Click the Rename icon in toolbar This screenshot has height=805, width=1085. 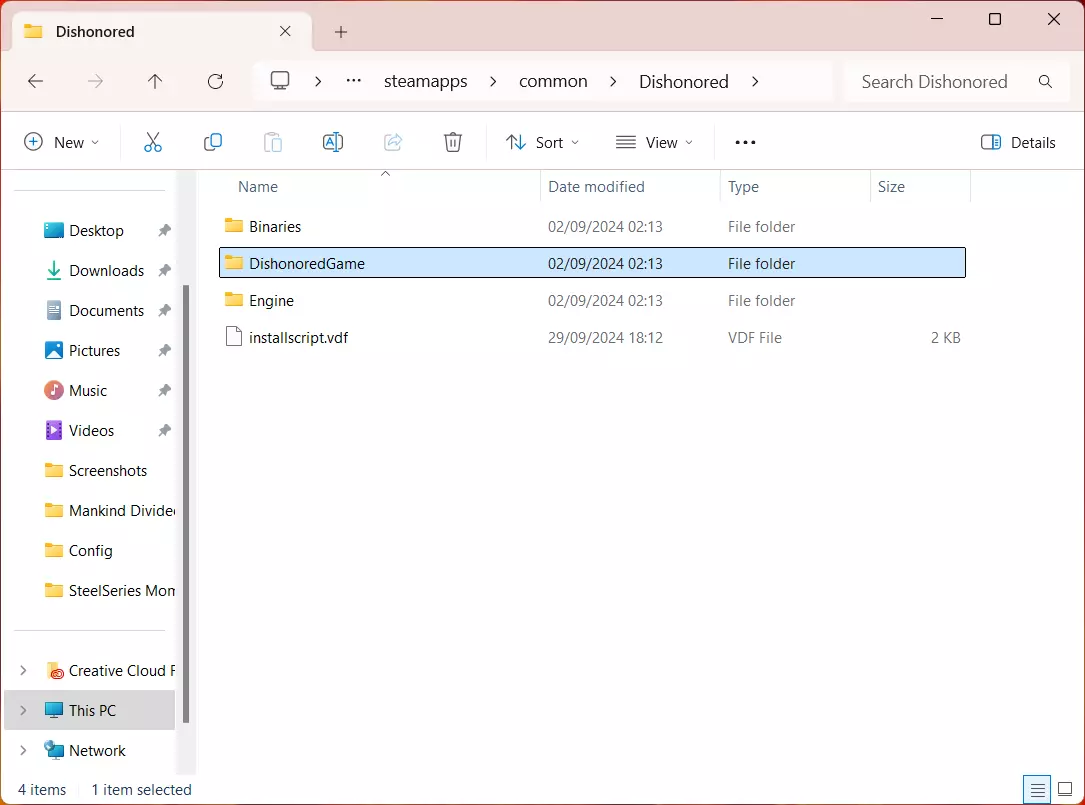333,142
